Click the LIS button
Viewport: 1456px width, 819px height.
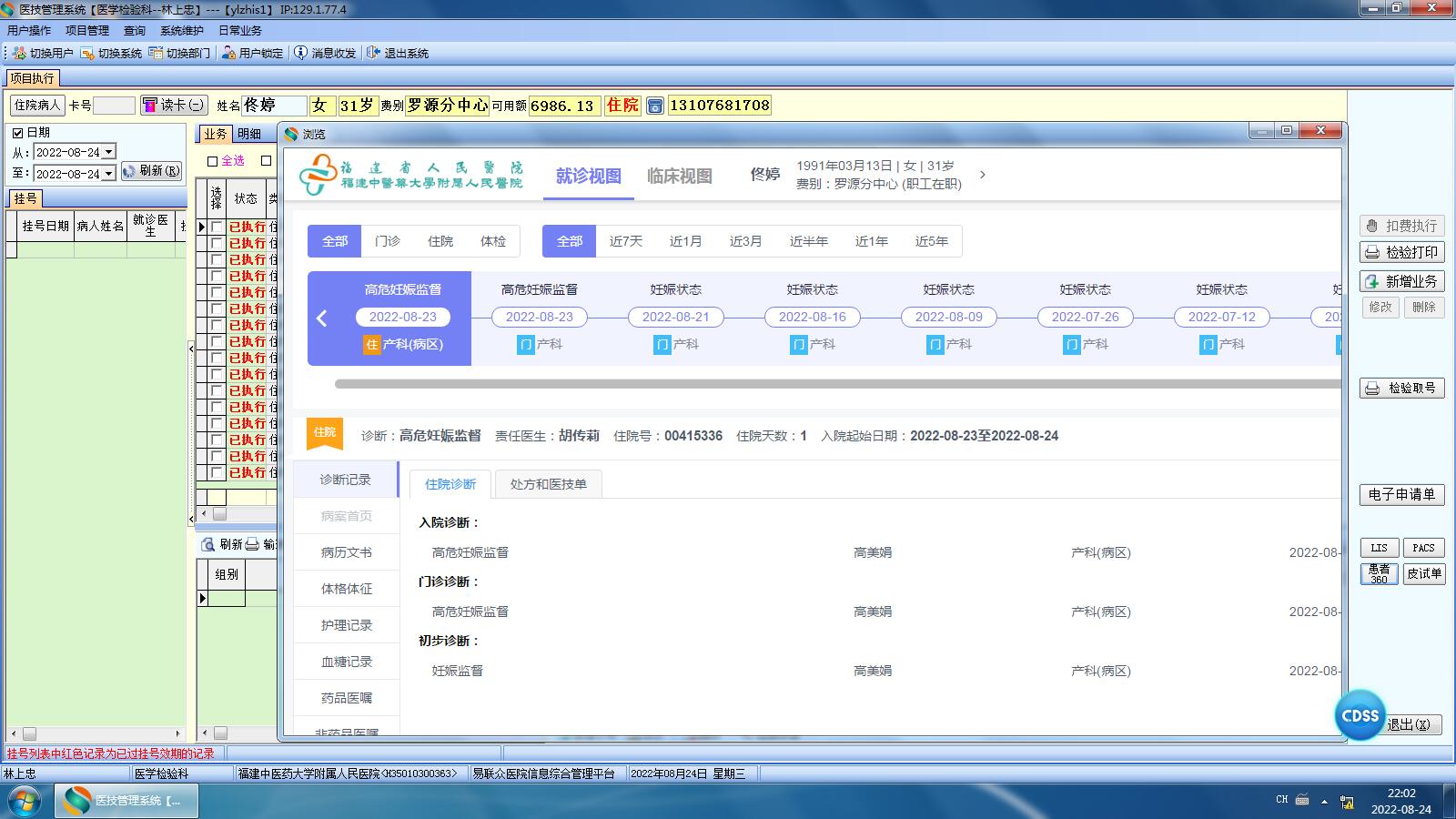(x=1380, y=548)
